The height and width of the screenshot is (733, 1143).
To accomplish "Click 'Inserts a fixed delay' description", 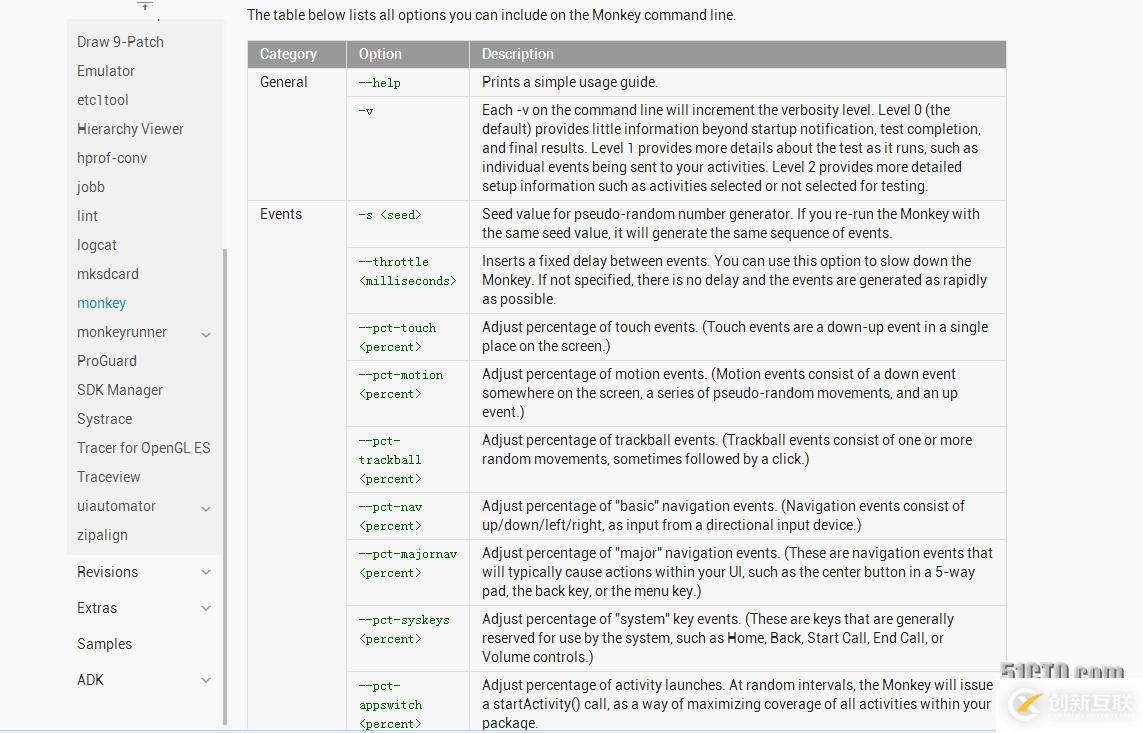I will click(734, 281).
